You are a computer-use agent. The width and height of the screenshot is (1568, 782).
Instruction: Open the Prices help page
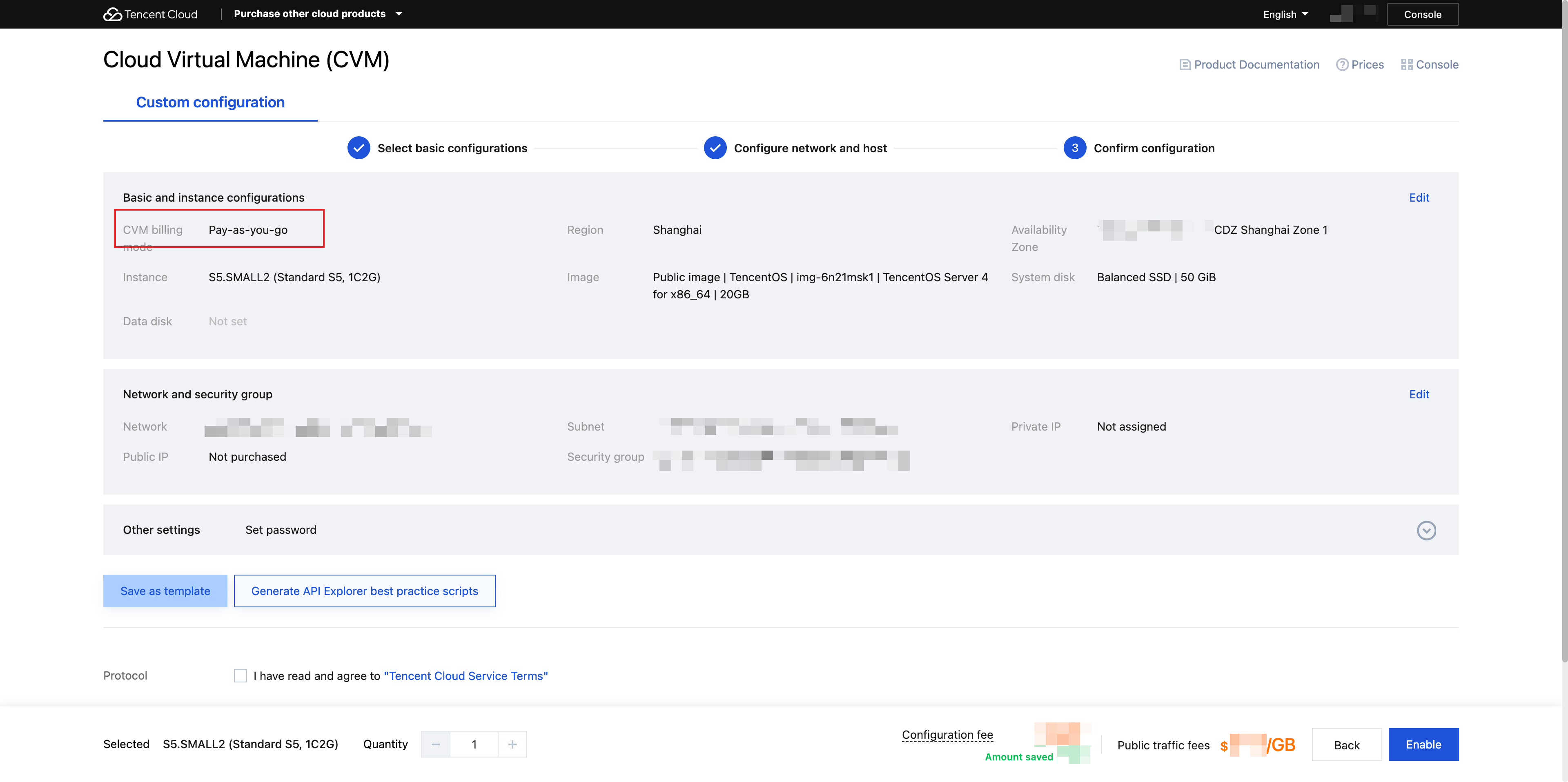click(x=1360, y=64)
